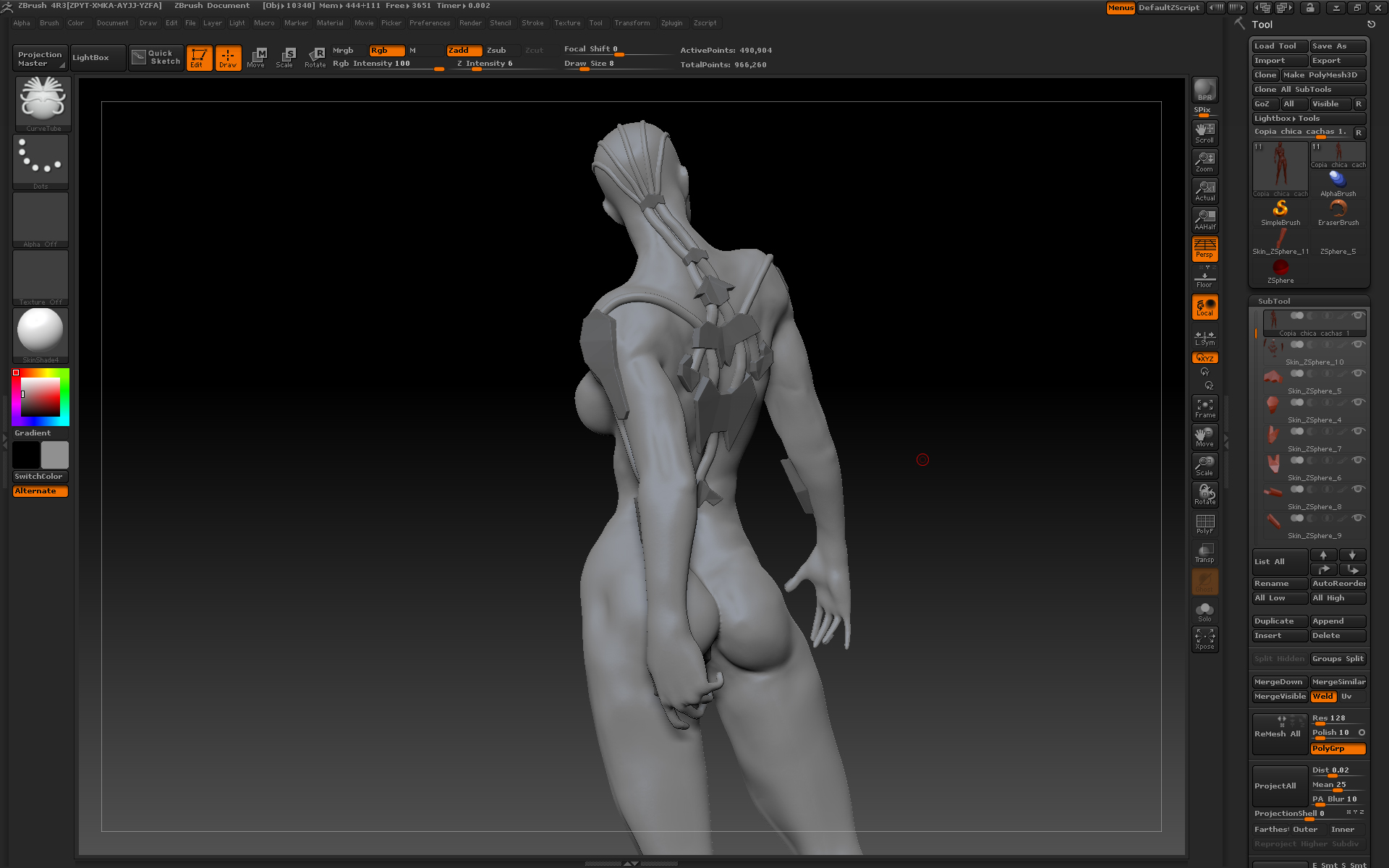Toggle the Weld option
The width and height of the screenshot is (1389, 868).
[1323, 697]
